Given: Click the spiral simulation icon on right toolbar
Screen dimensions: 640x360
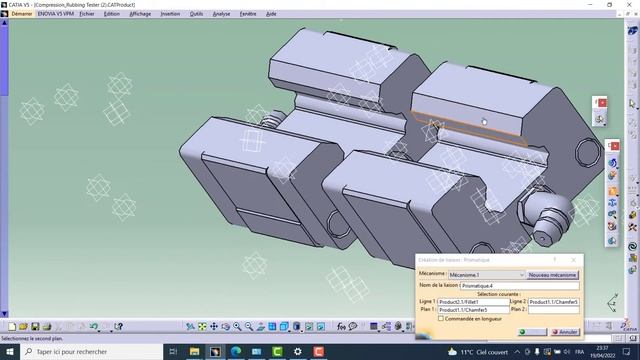Looking at the screenshot, I should [632, 246].
